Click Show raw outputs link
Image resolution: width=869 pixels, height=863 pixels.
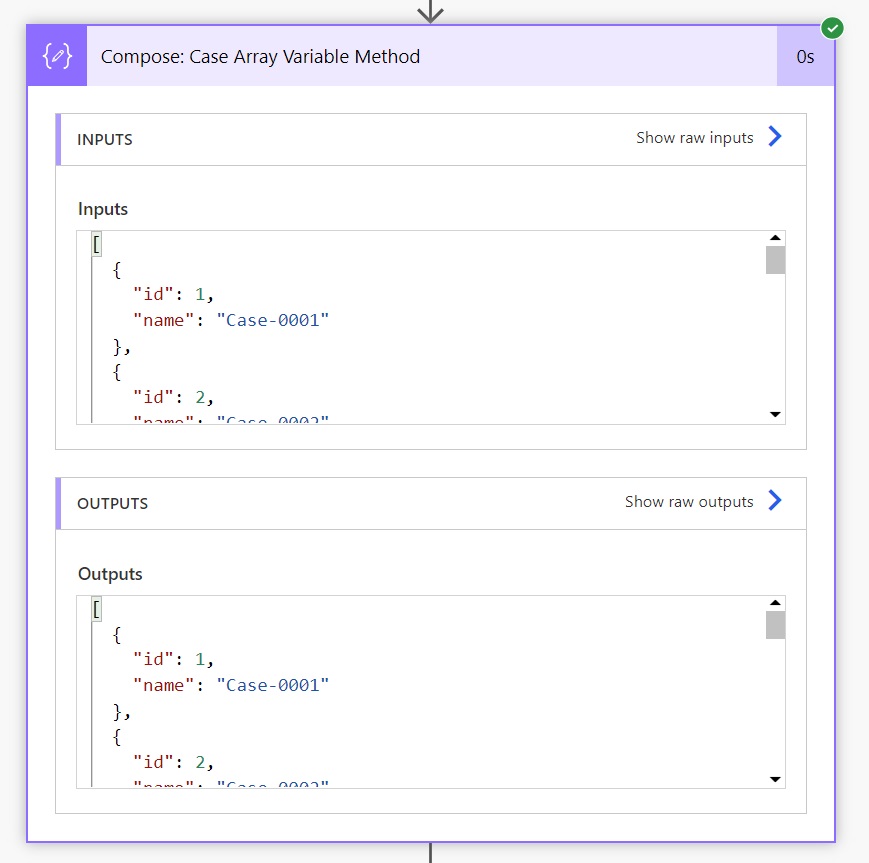(689, 502)
